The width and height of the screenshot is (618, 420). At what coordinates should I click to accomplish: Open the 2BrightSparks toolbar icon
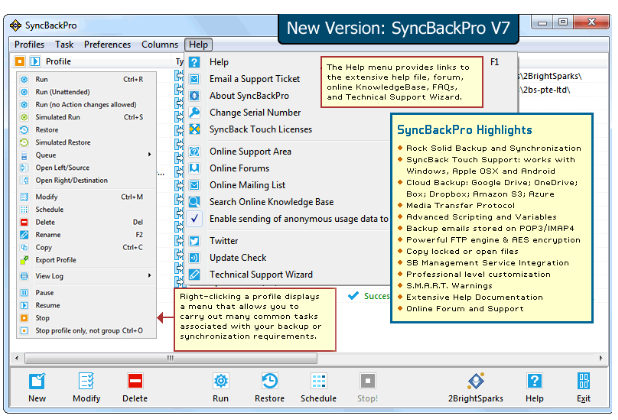coord(476,381)
